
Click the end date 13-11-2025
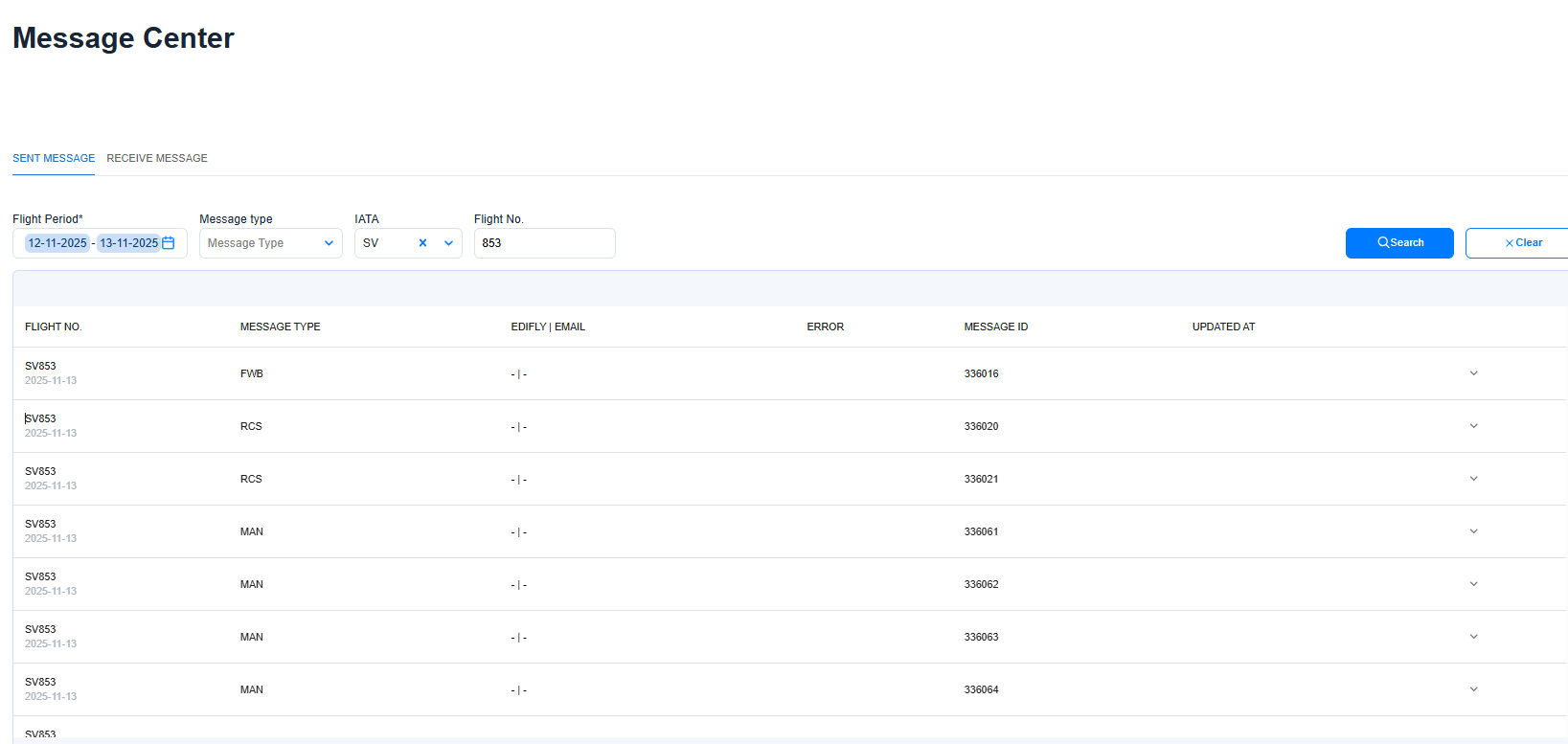pos(128,243)
